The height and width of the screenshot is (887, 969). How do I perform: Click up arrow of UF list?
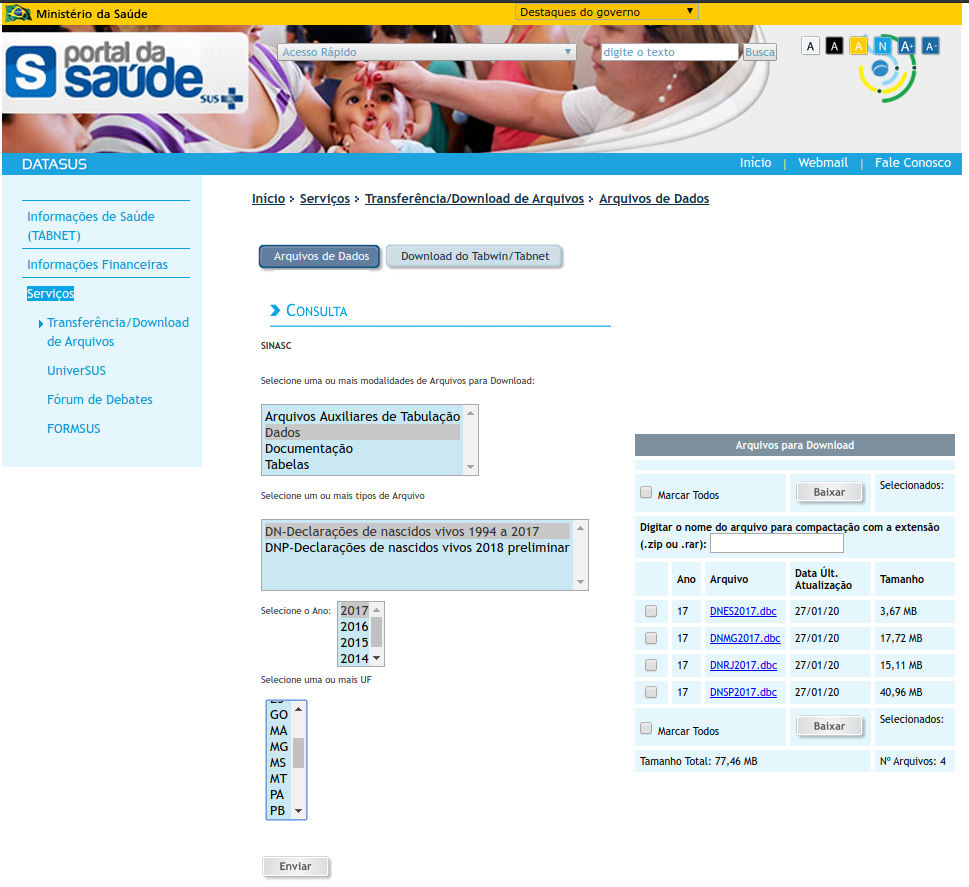click(298, 709)
